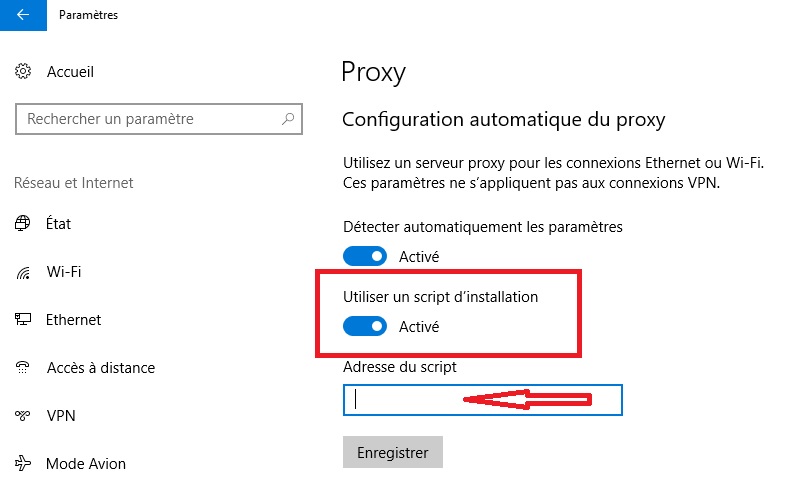Click the search magnifier icon

tap(288, 119)
